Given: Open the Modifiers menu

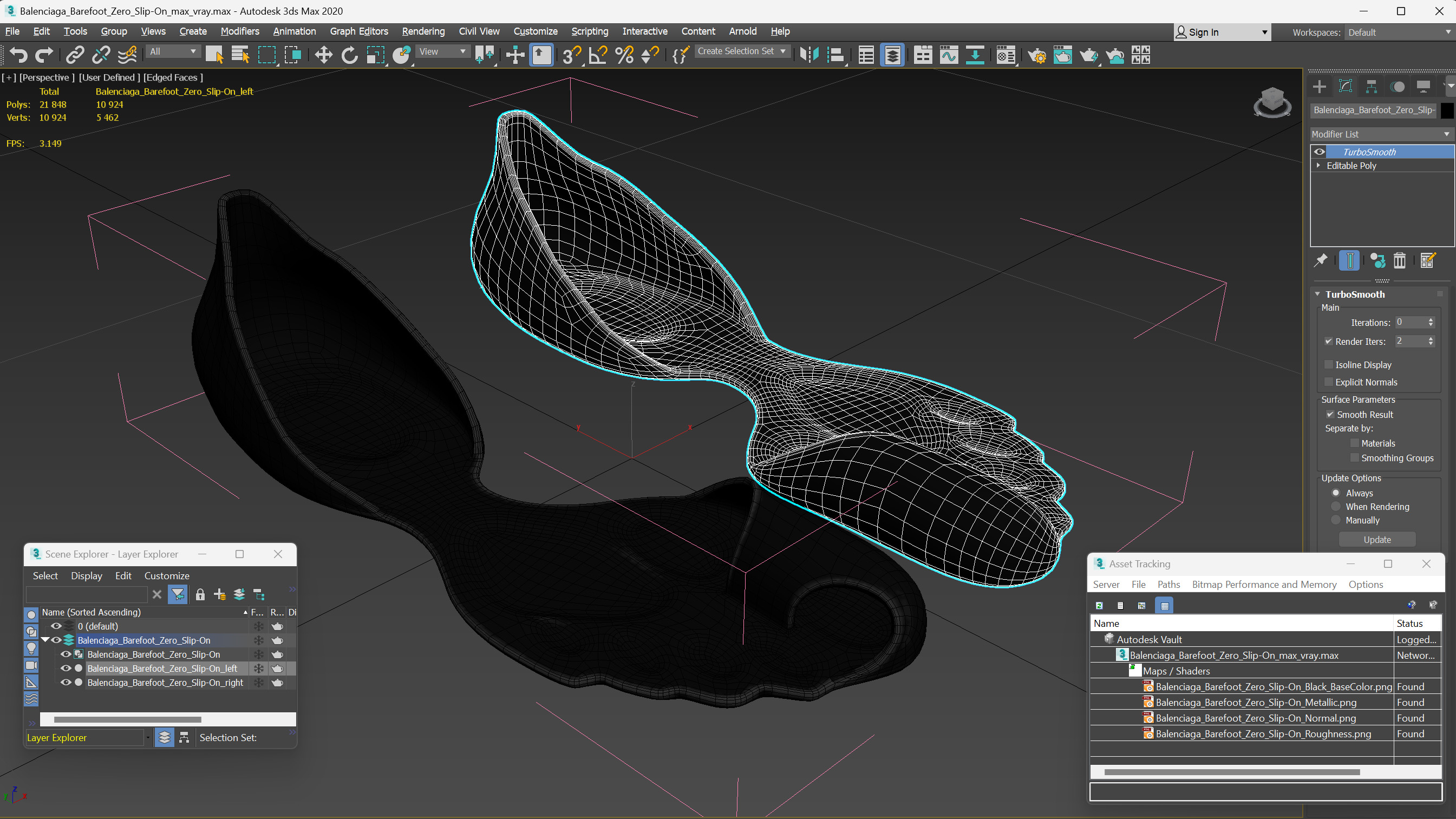Looking at the screenshot, I should tap(240, 31).
